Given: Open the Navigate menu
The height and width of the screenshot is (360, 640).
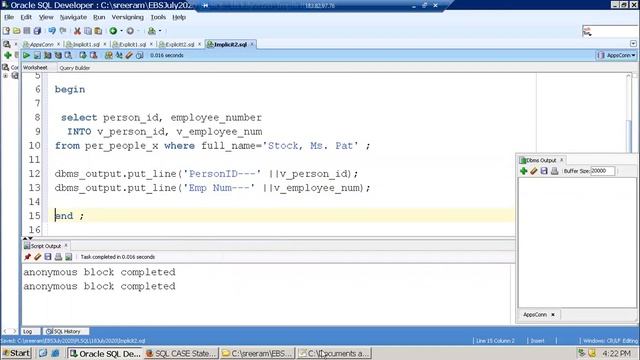Looking at the screenshot, I should [x=73, y=17].
